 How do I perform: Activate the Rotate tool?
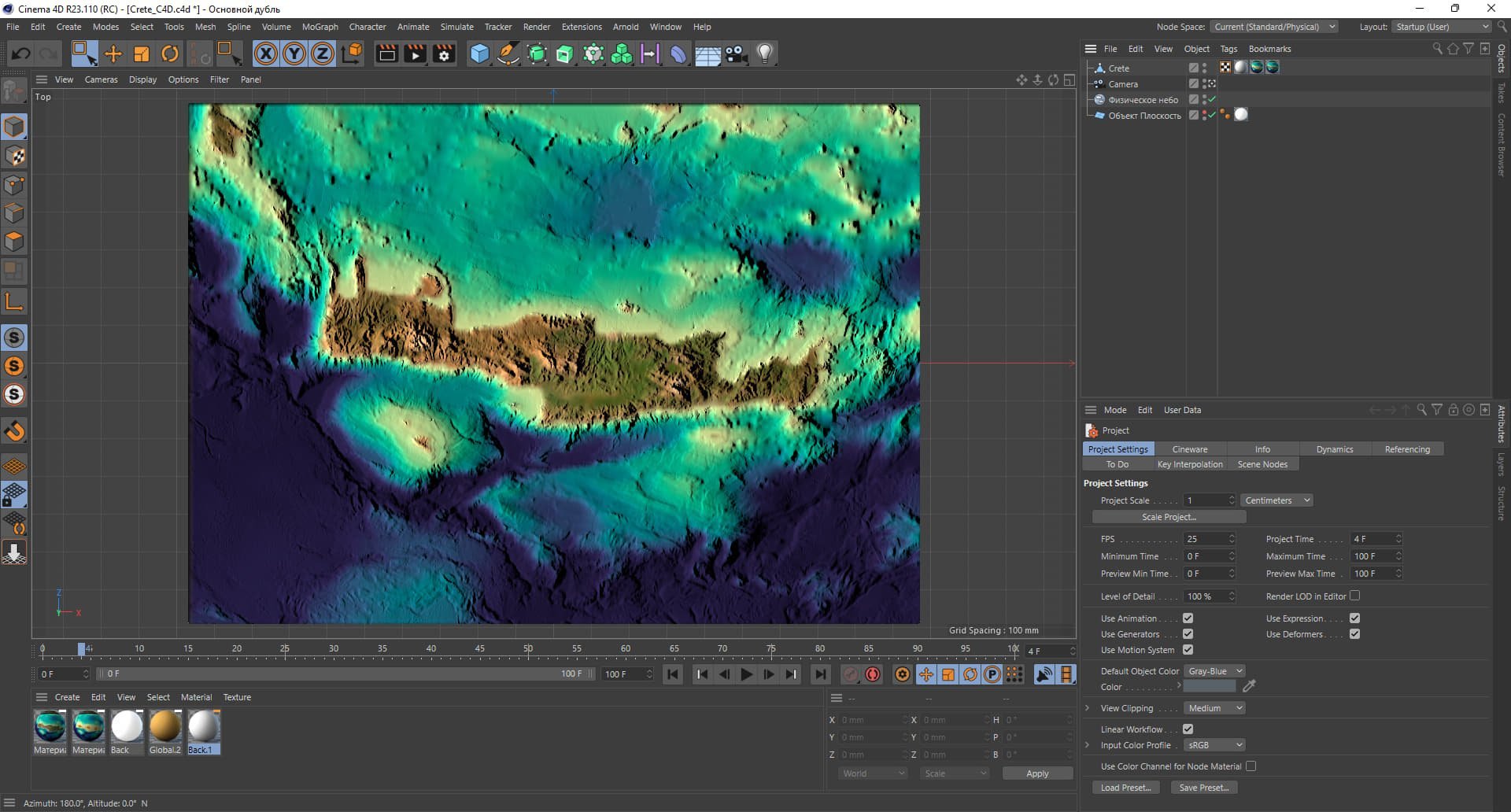170,54
